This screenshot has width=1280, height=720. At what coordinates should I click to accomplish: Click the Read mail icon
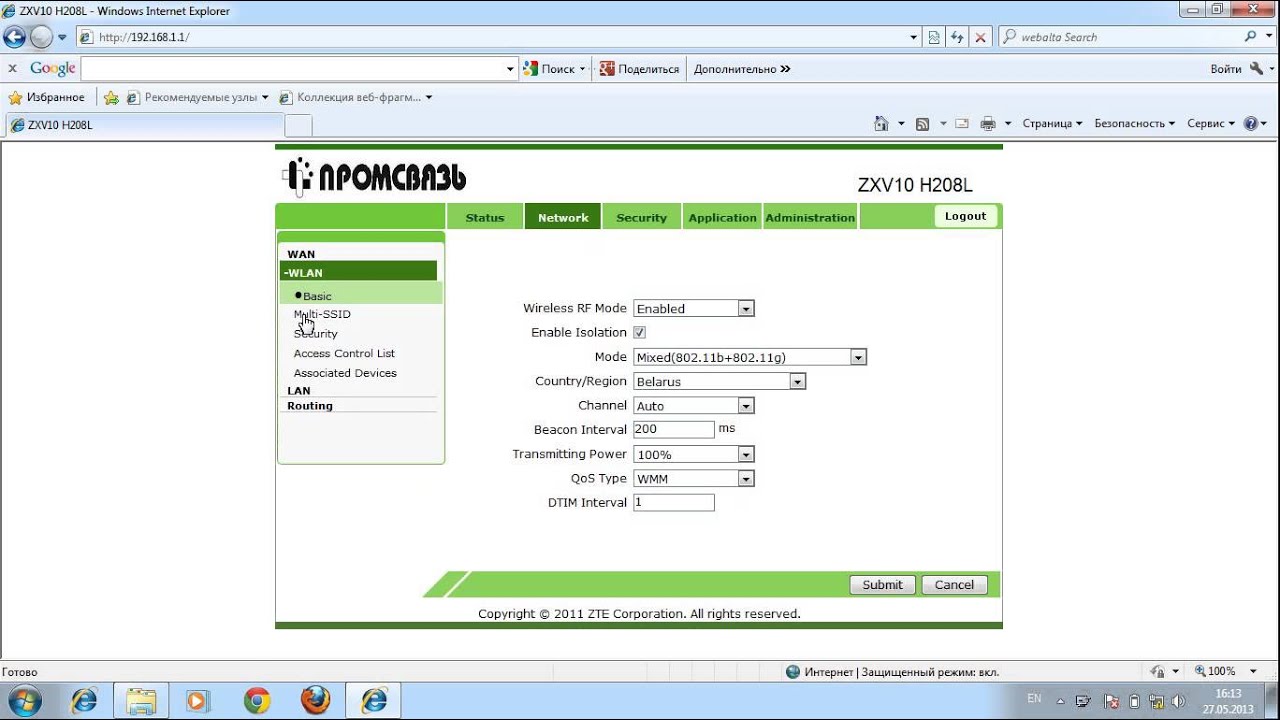962,124
